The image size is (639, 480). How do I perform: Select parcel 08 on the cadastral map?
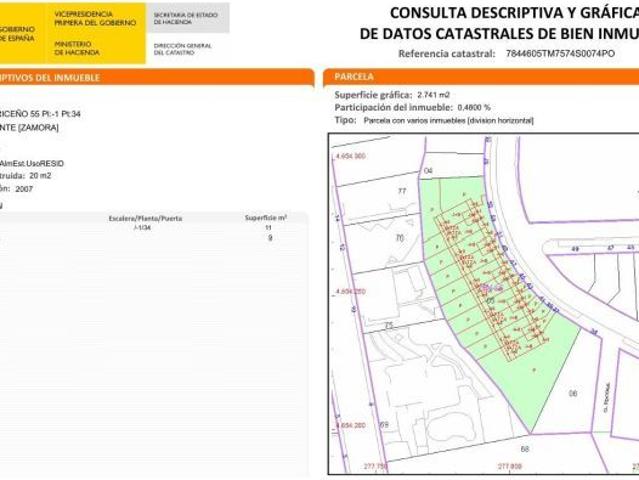tap(573, 393)
